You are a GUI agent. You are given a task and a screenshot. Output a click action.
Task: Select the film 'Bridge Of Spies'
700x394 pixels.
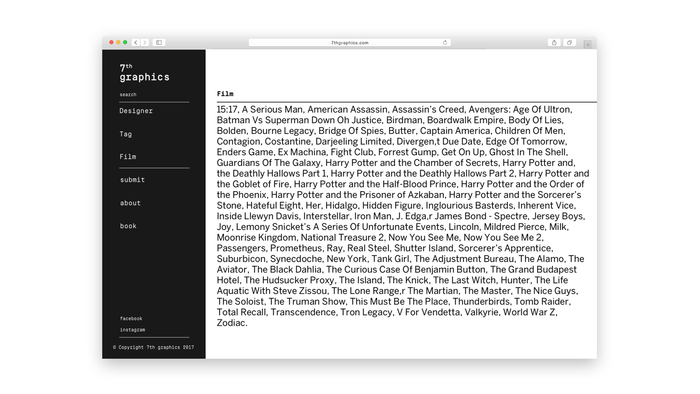point(351,131)
